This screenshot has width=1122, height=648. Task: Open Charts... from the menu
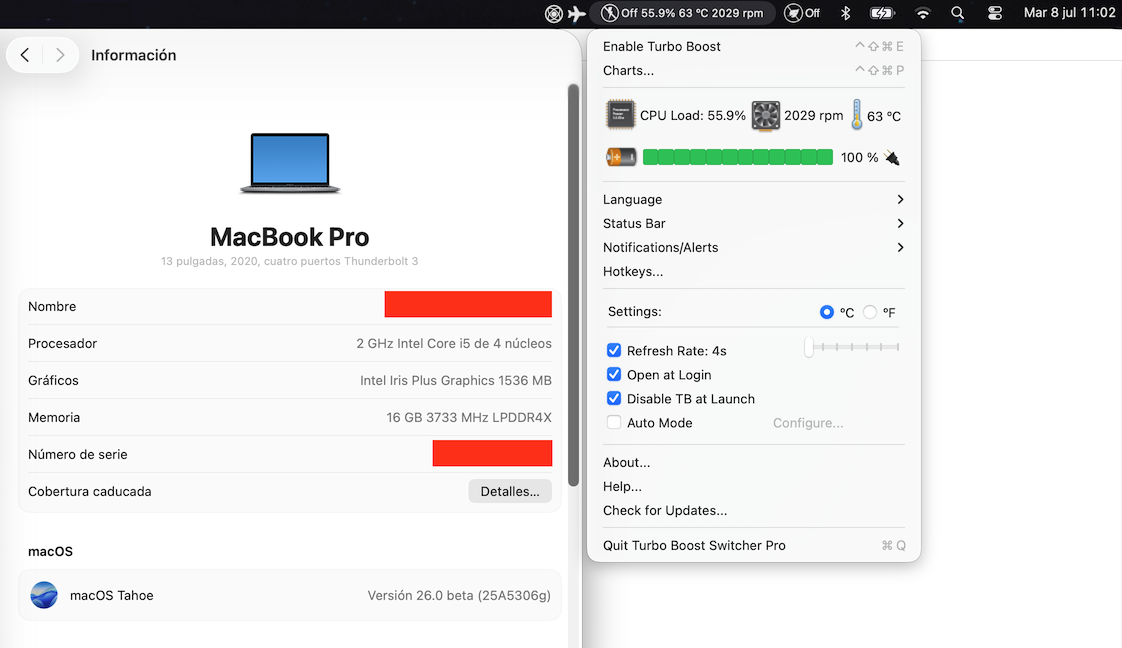753,70
